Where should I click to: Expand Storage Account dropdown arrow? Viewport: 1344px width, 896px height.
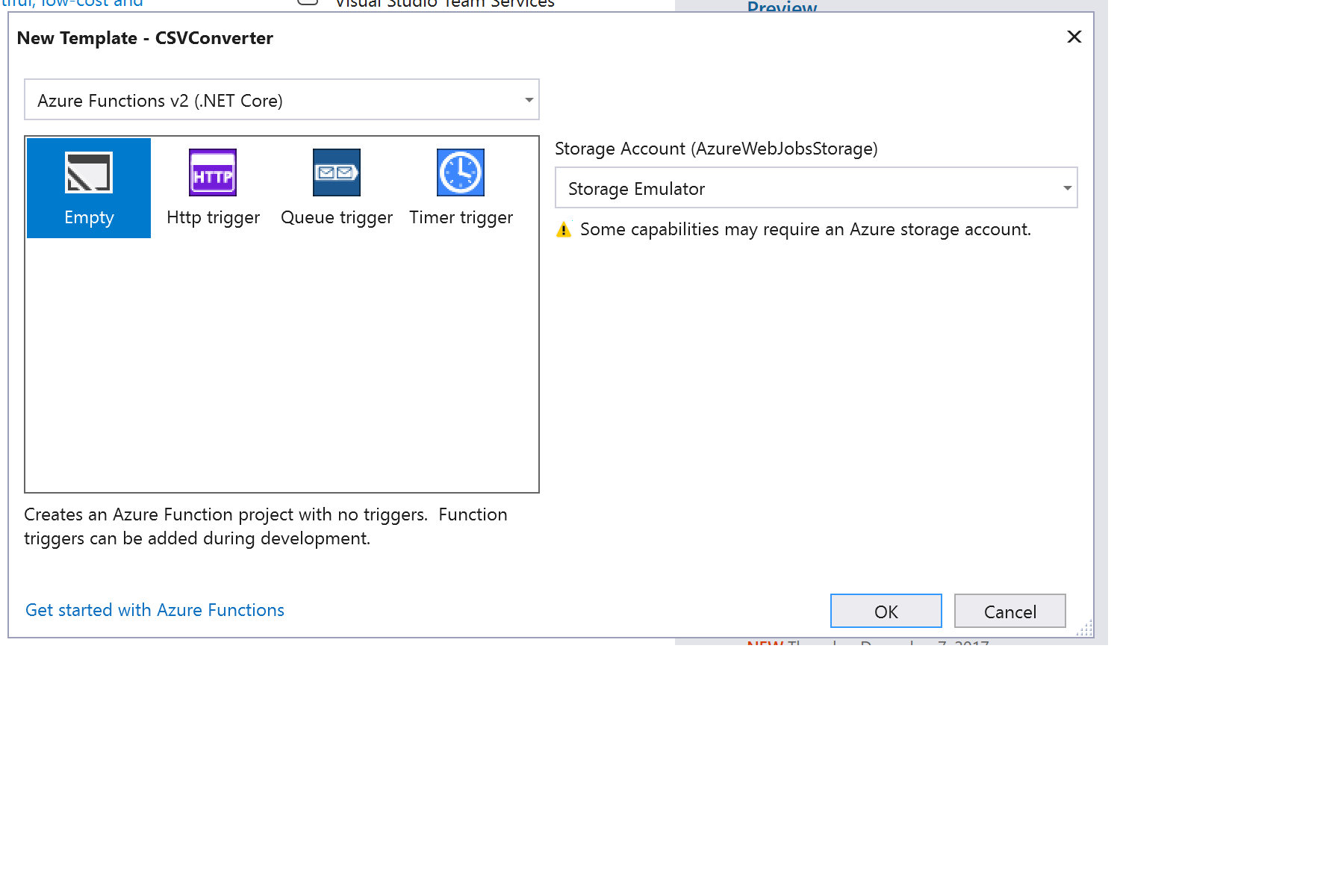pos(1067,188)
